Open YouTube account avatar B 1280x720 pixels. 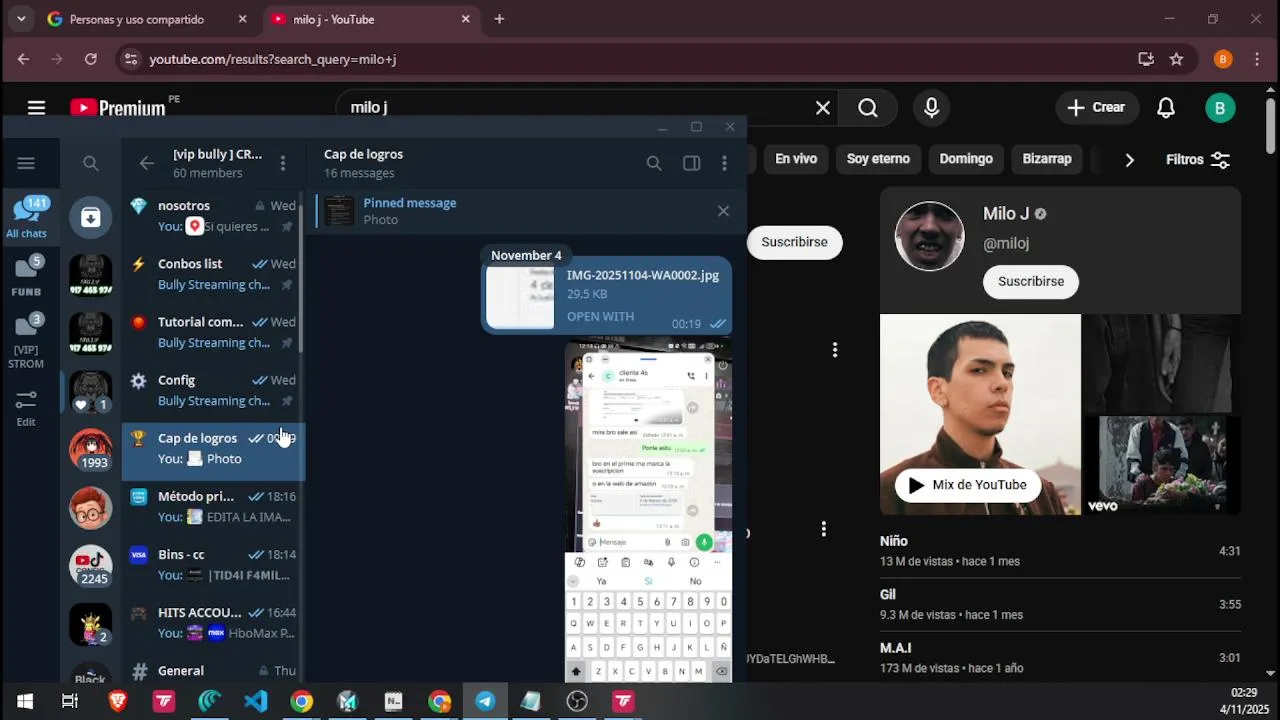click(1220, 108)
